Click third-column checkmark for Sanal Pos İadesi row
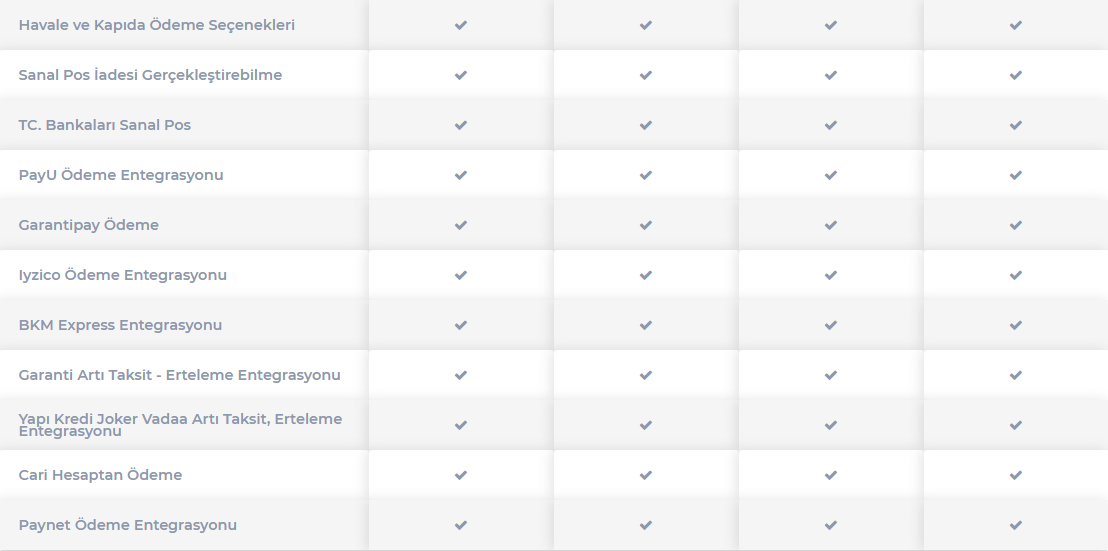 click(x=831, y=75)
